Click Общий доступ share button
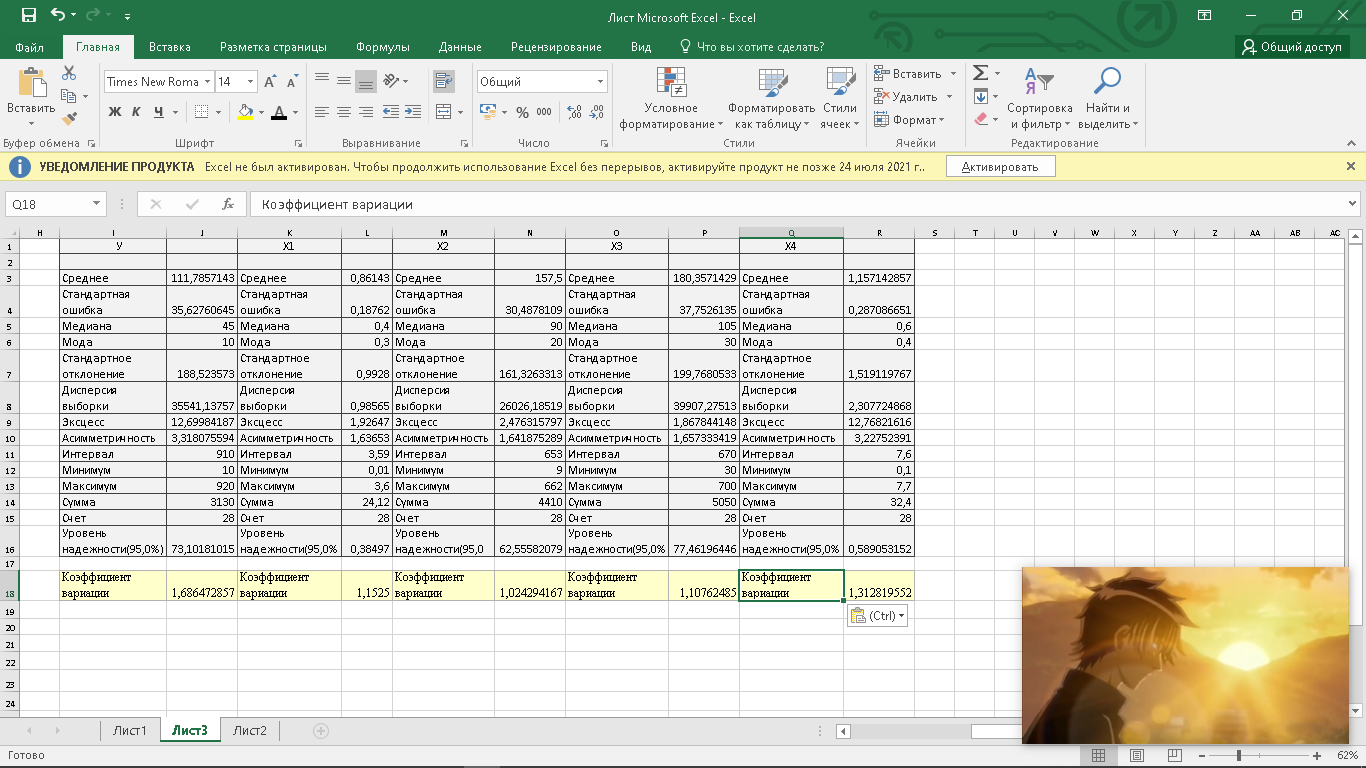 point(1292,47)
